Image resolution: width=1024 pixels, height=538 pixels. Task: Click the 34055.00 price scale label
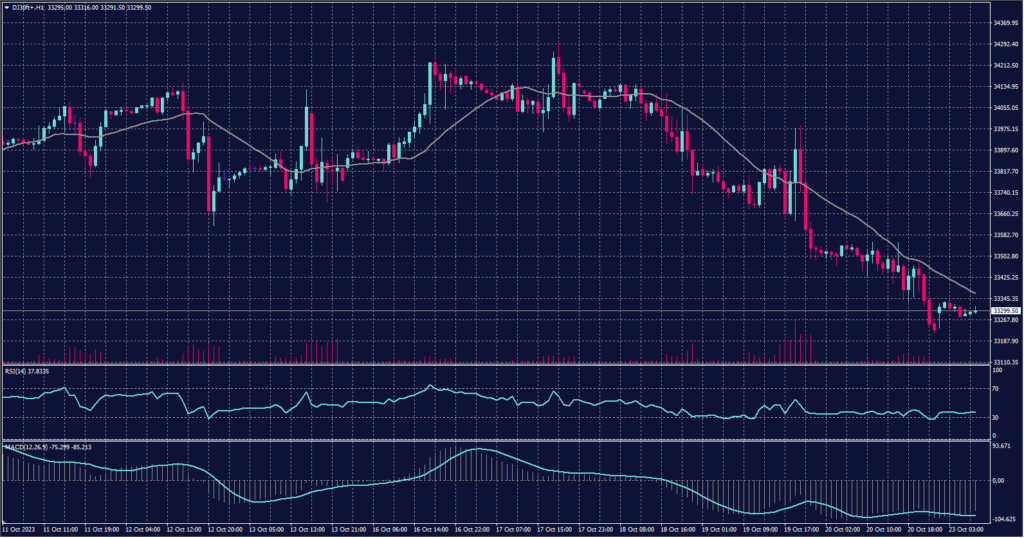tap(1005, 108)
